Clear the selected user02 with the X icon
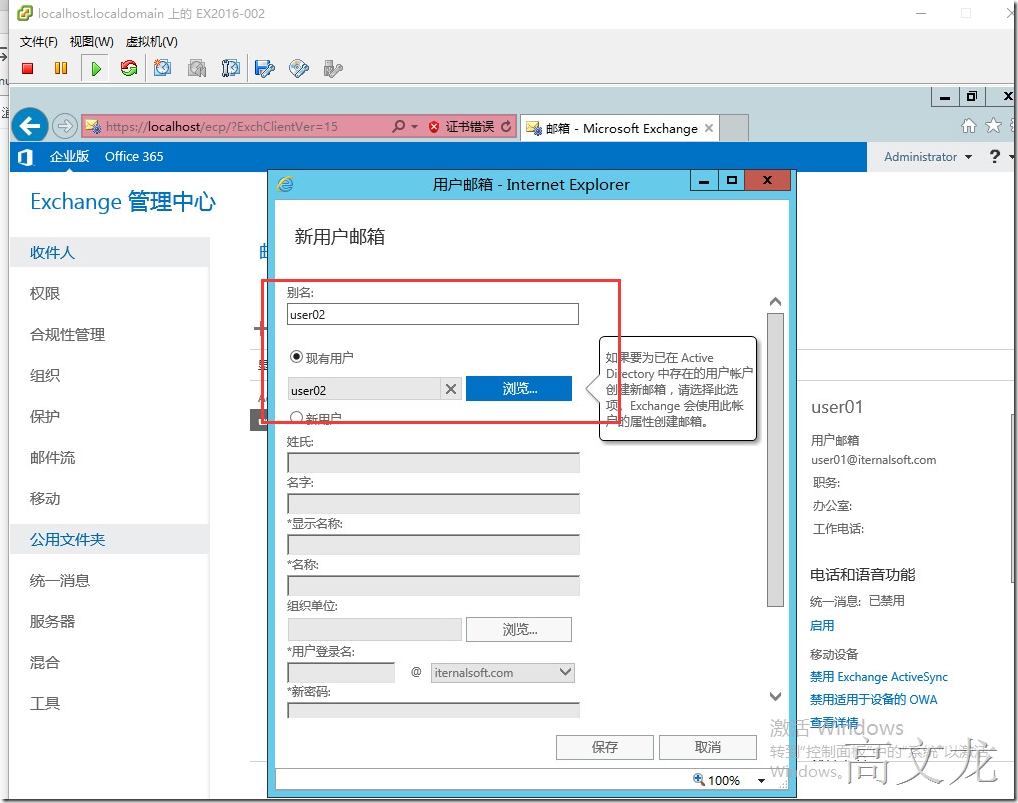Image resolution: width=1018 pixels, height=803 pixels. coord(451,389)
